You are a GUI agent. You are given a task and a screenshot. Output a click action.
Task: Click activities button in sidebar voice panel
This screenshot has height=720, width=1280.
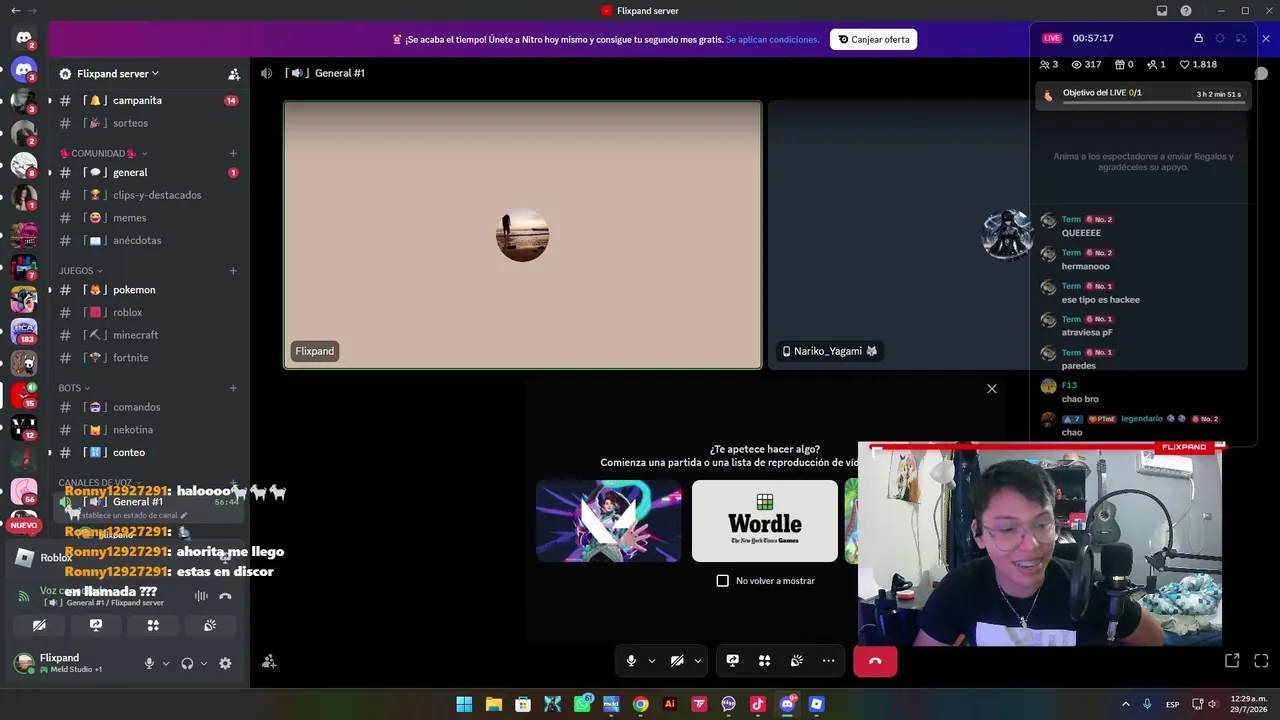(153, 625)
